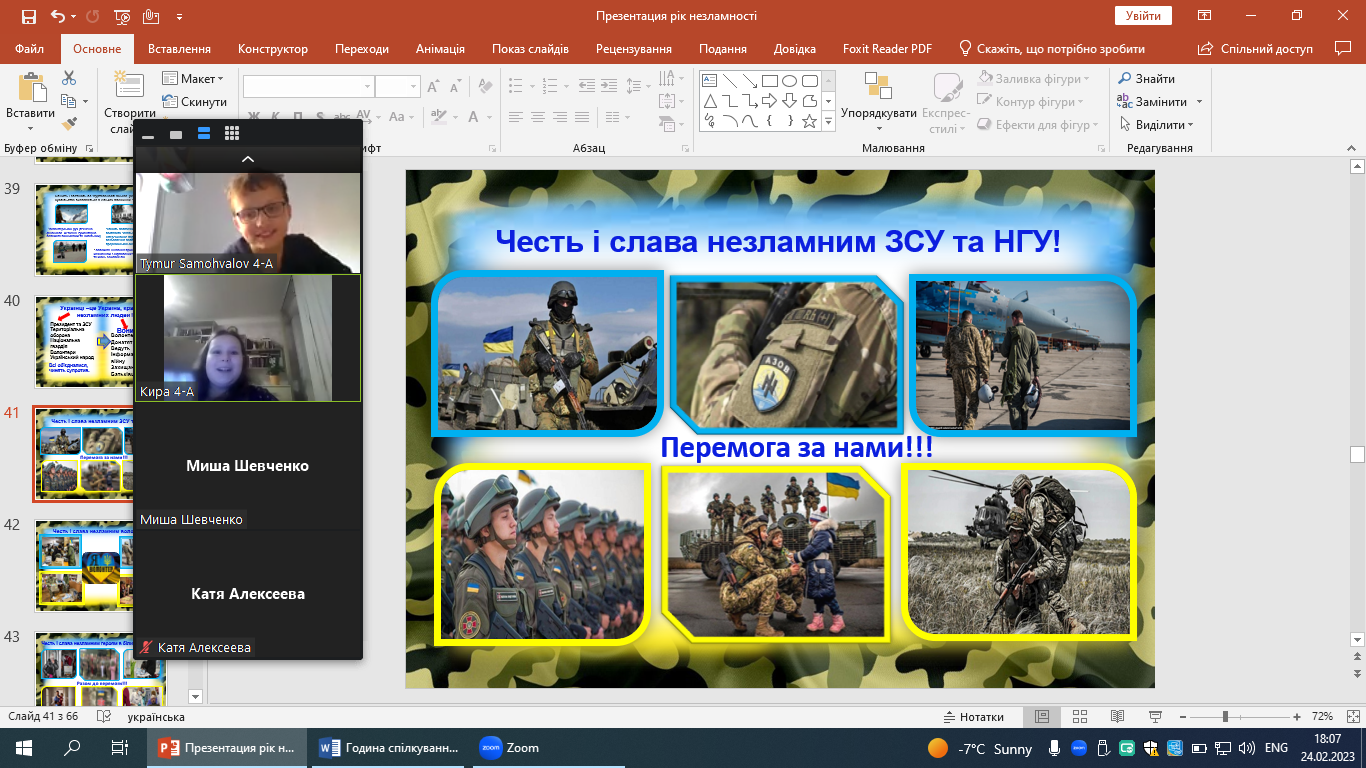Image resolution: width=1366 pixels, height=768 pixels.
Task: Switch Zoom panel to gallery grid view
Action: pos(232,133)
